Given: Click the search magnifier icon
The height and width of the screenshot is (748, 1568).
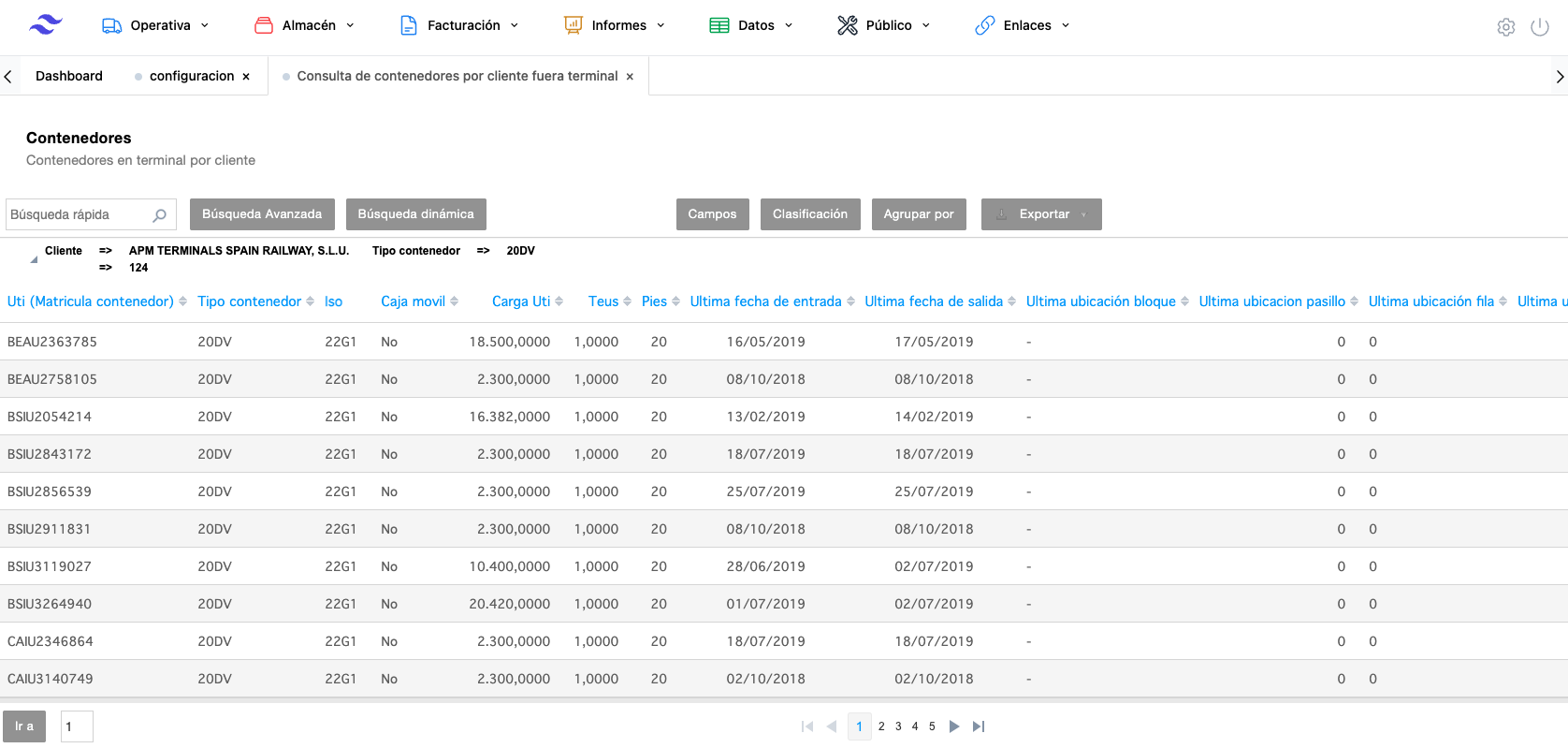Looking at the screenshot, I should pos(159,215).
